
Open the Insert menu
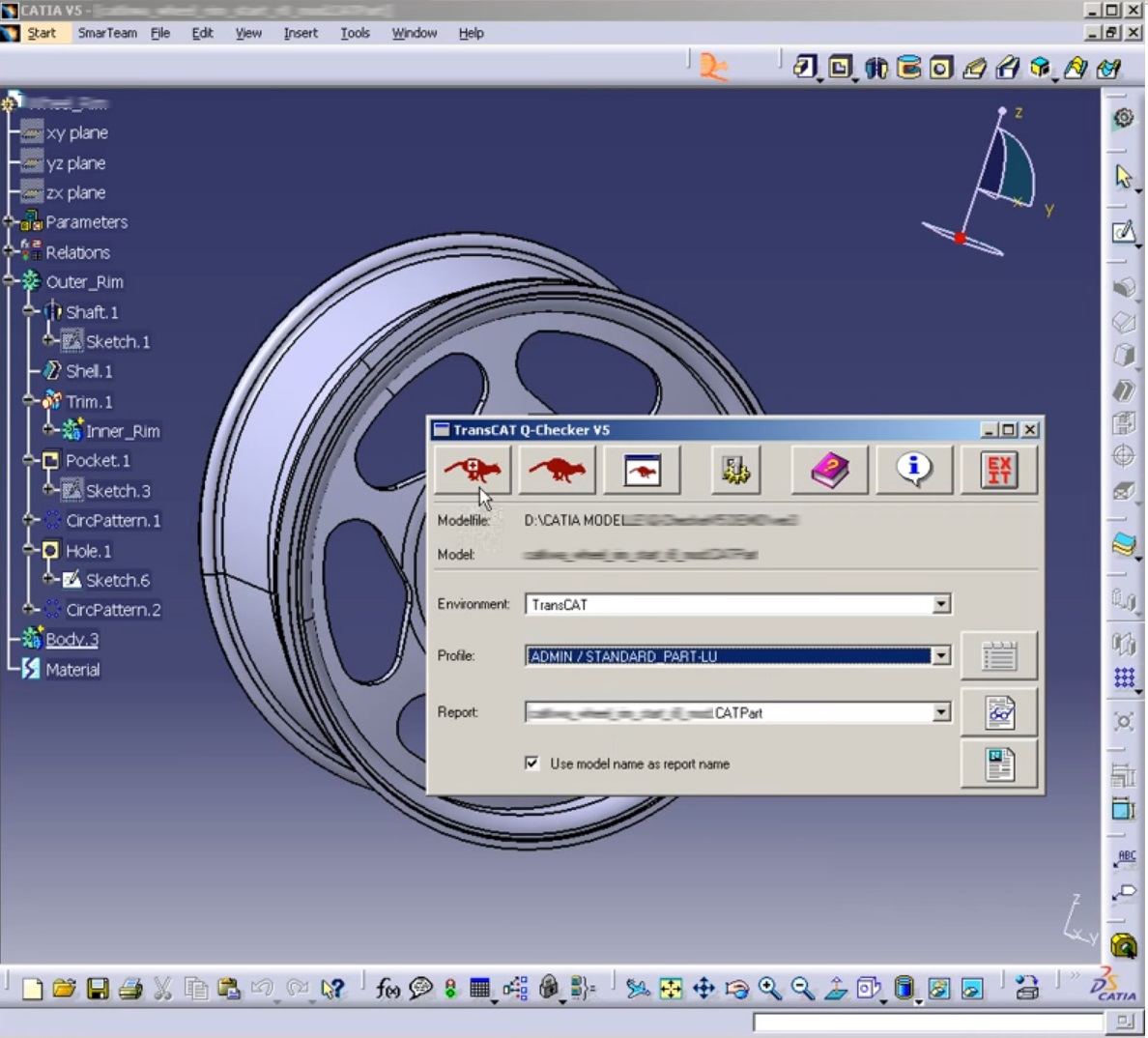pos(301,33)
